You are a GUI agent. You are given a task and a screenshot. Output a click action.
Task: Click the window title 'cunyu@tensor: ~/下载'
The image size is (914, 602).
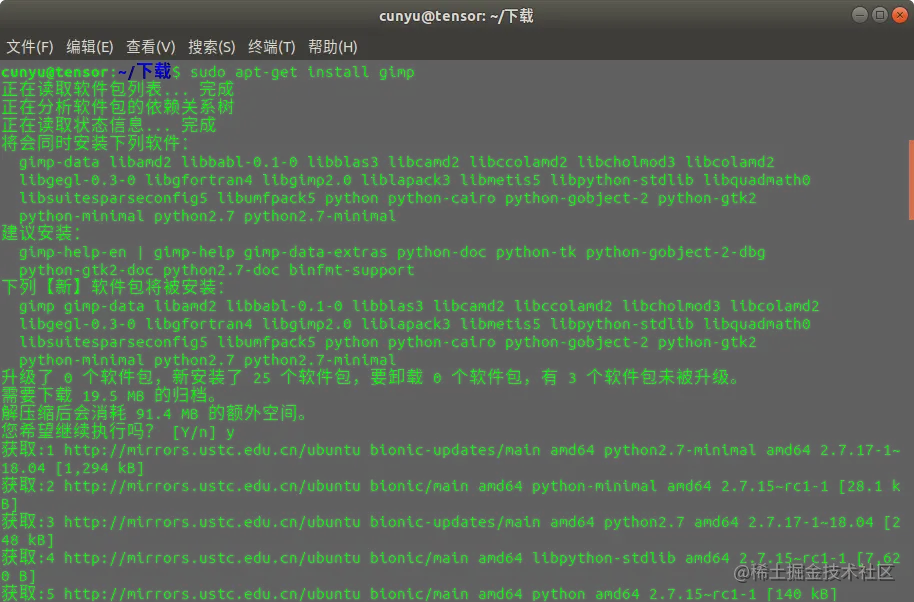click(x=456, y=15)
